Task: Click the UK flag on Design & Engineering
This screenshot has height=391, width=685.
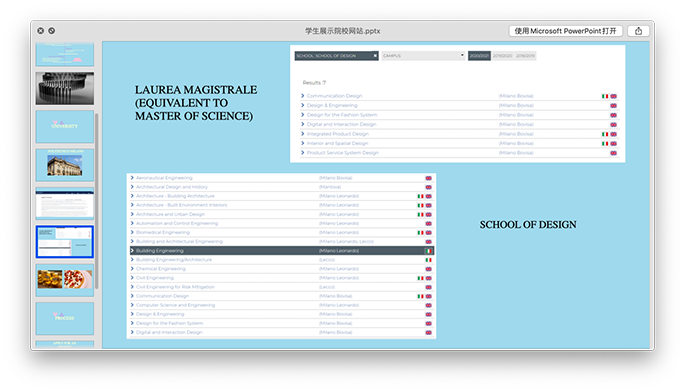Action: [613, 106]
